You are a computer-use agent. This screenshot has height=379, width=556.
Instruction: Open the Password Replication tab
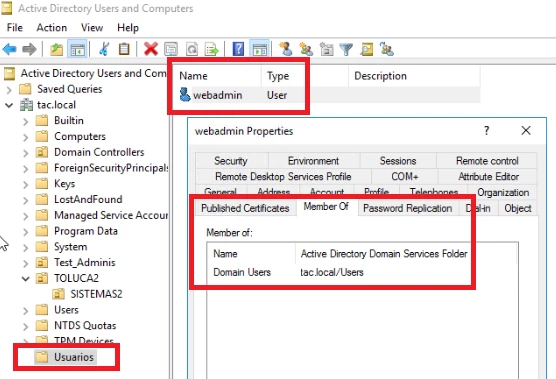pyautogui.click(x=408, y=208)
